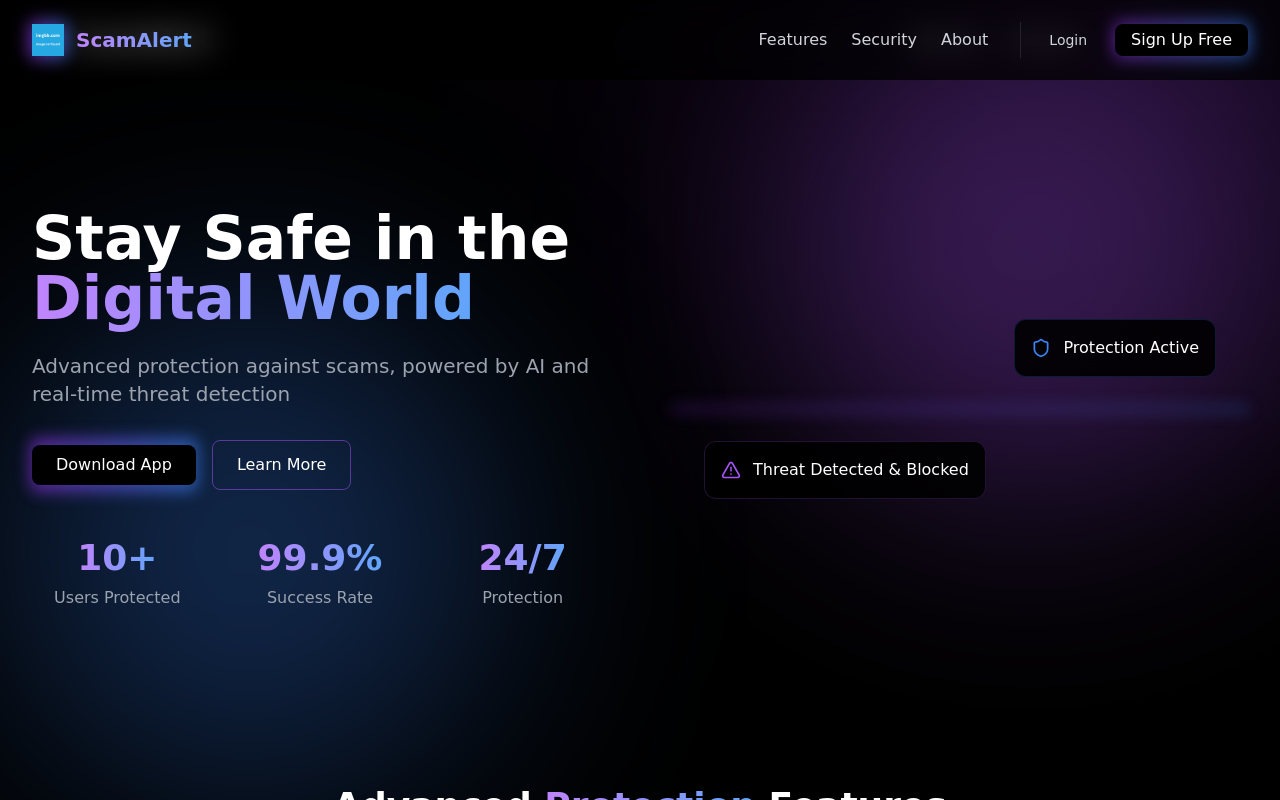
Task: Click the Protection Active badge text
Action: 1131,348
